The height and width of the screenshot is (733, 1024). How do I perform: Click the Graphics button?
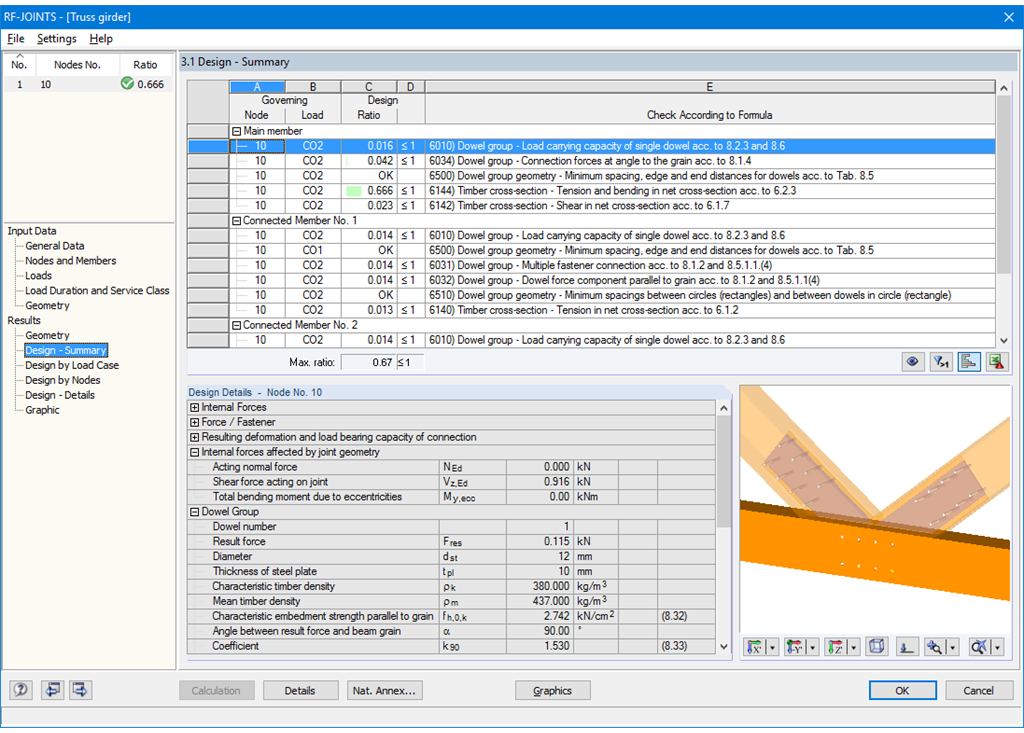click(x=552, y=691)
